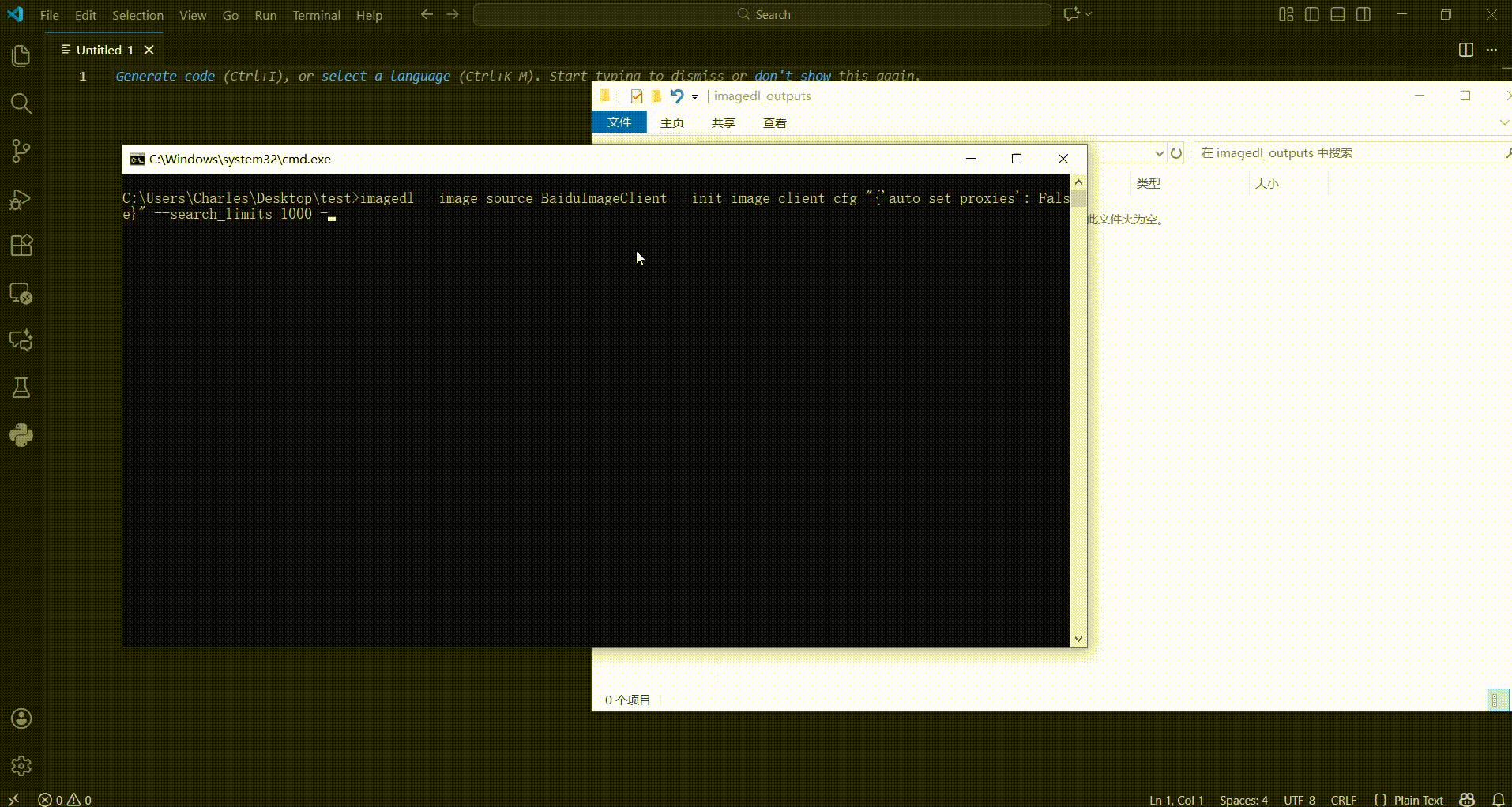This screenshot has width=1512, height=807.
Task: Open the Terminal menu
Action: (x=316, y=15)
